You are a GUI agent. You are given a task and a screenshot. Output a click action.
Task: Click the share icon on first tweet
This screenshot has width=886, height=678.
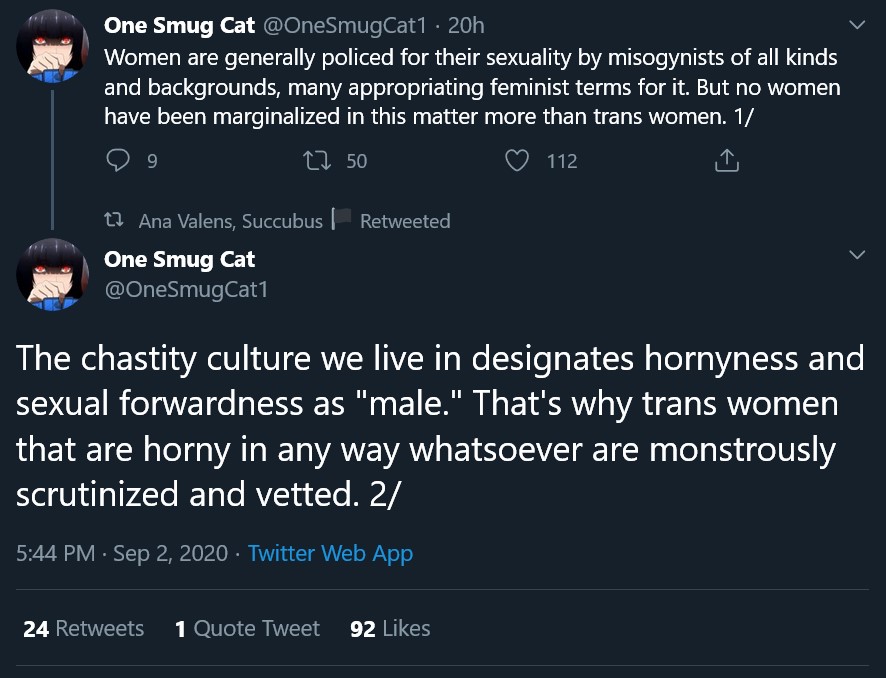pyautogui.click(x=726, y=160)
